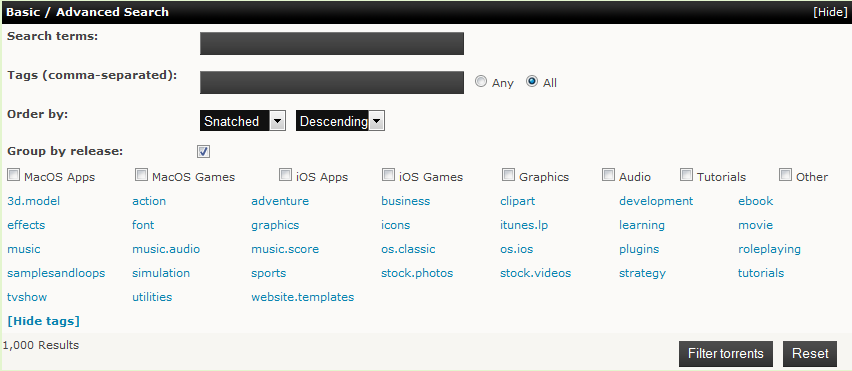Check the MacOS Apps category checkbox
This screenshot has height=371, width=852.
[14, 175]
